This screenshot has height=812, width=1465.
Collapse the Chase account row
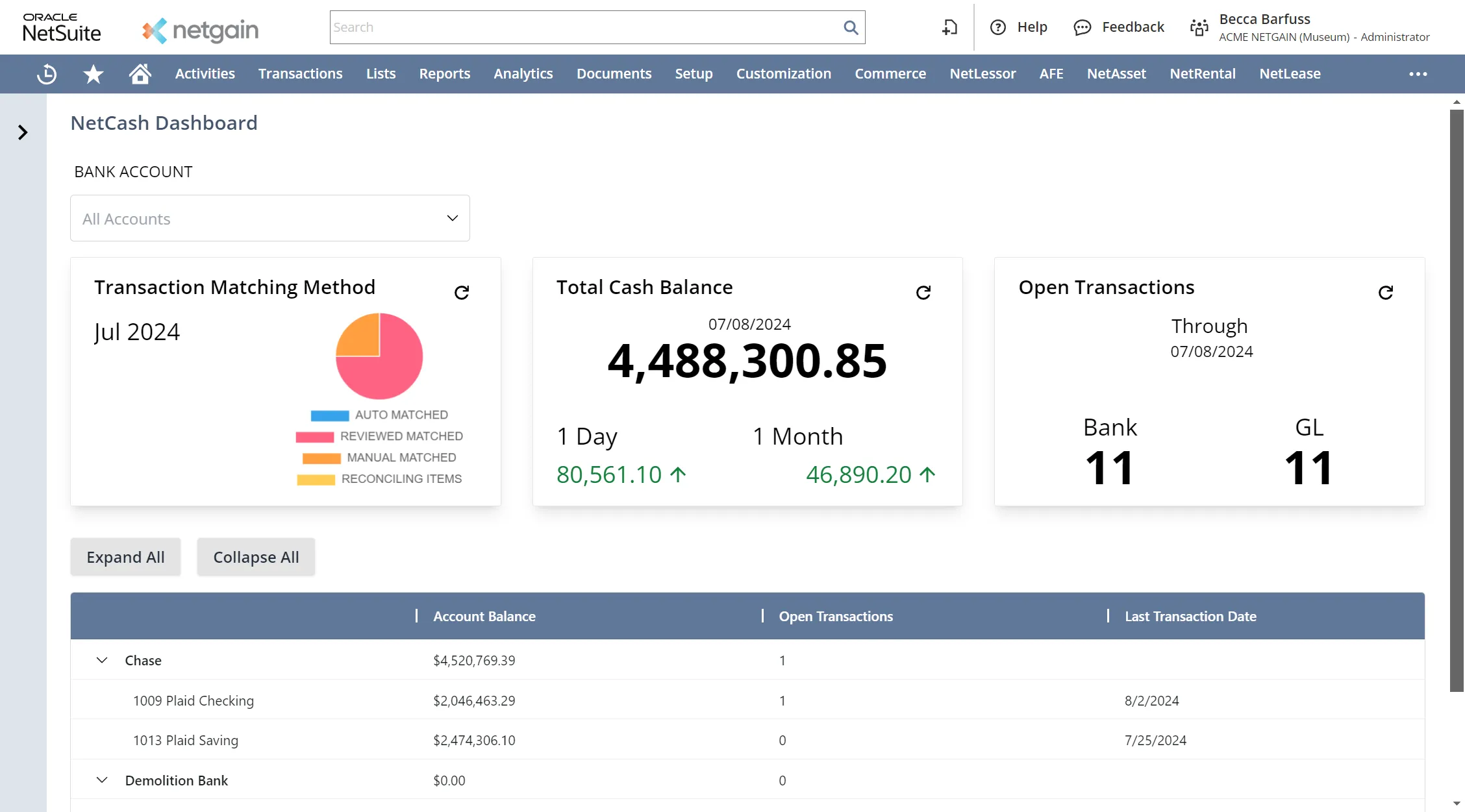coord(101,660)
